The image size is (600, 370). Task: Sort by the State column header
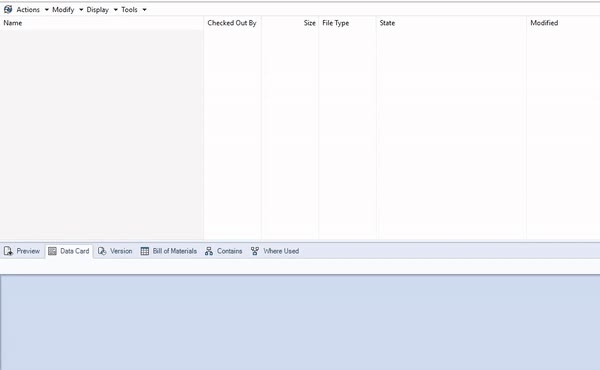pyautogui.click(x=452, y=23)
